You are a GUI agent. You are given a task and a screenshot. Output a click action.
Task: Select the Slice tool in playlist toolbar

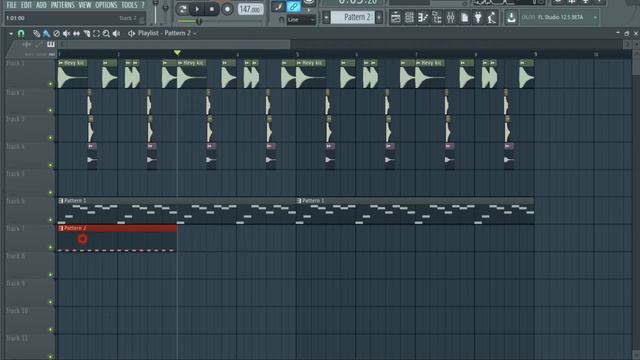coord(87,33)
